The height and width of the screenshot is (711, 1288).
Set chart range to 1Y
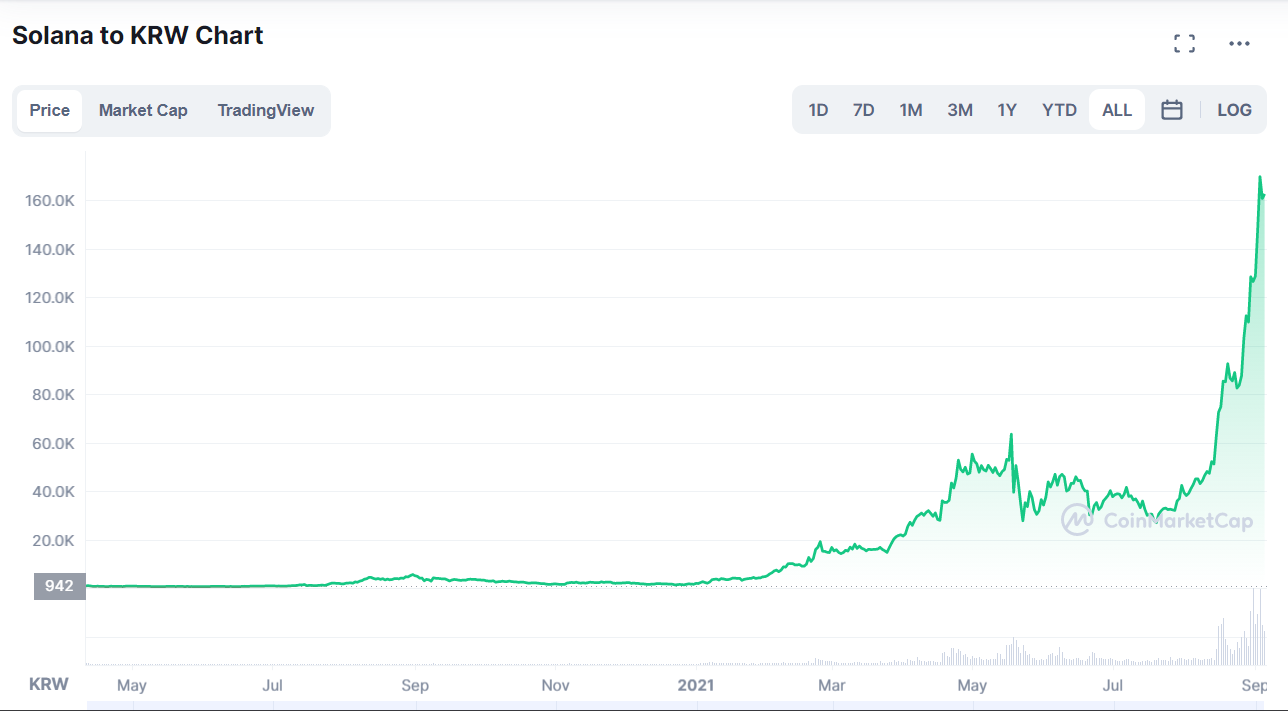tap(1007, 110)
